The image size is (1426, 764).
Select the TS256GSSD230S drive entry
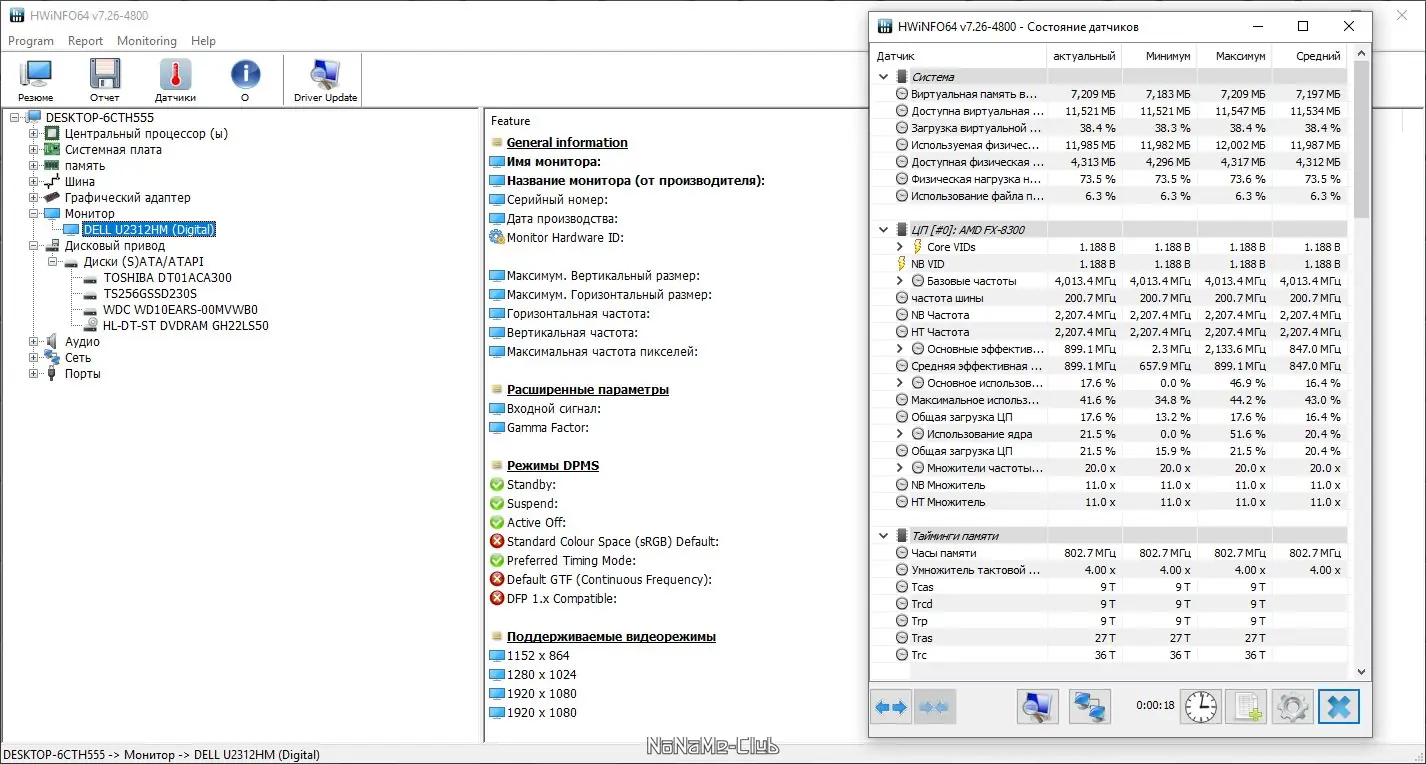click(x=150, y=294)
